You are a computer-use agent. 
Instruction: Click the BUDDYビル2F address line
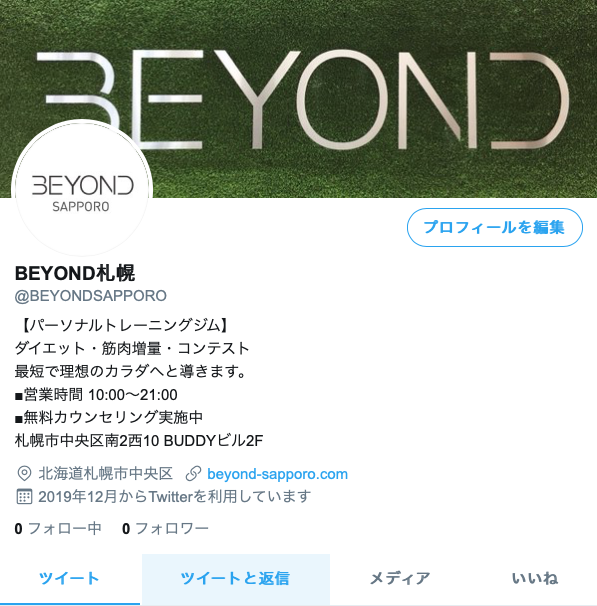point(139,440)
